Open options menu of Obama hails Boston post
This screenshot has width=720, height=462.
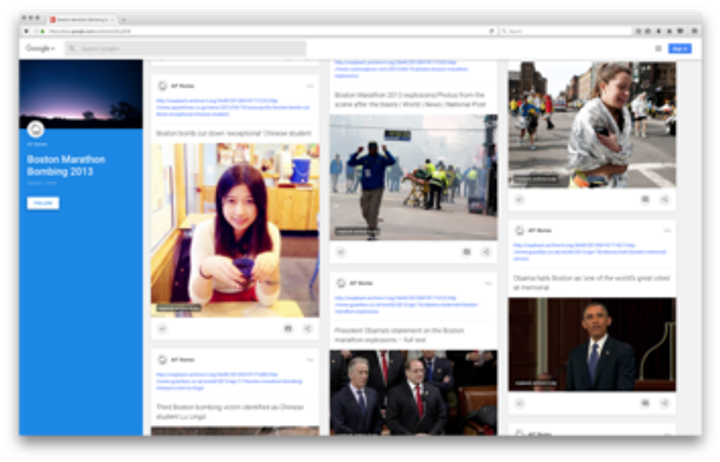667,230
